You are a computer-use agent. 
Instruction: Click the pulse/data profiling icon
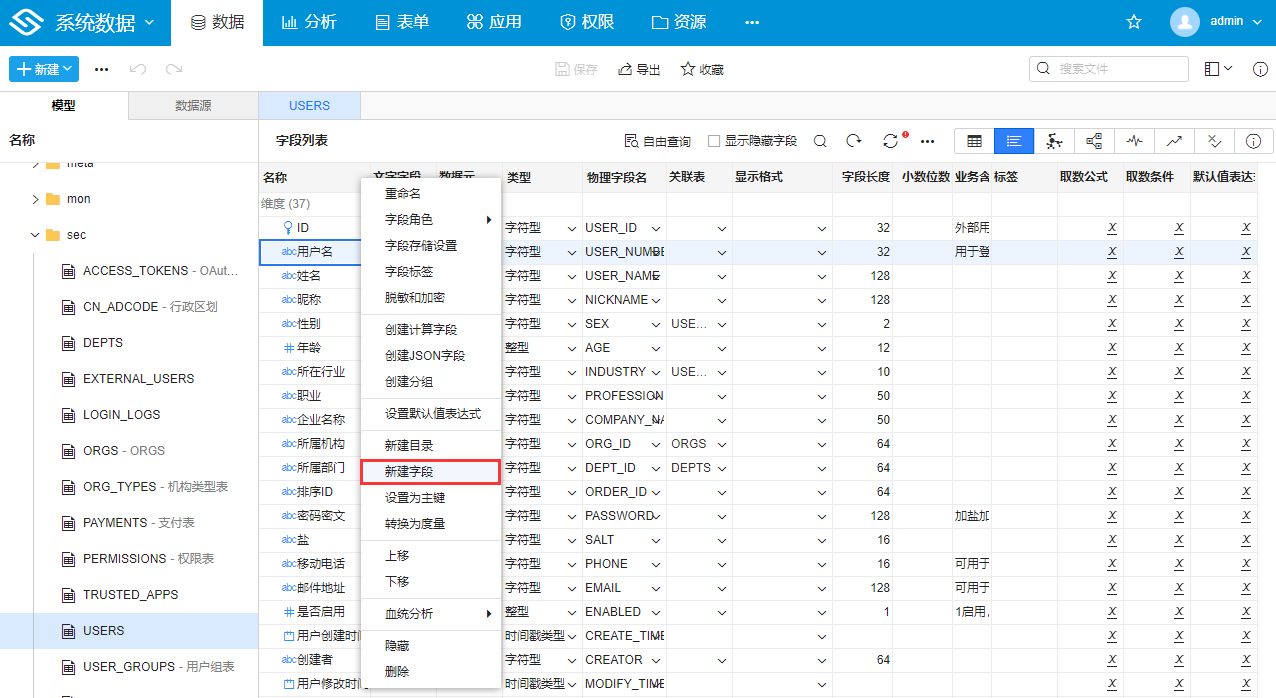(1133, 140)
